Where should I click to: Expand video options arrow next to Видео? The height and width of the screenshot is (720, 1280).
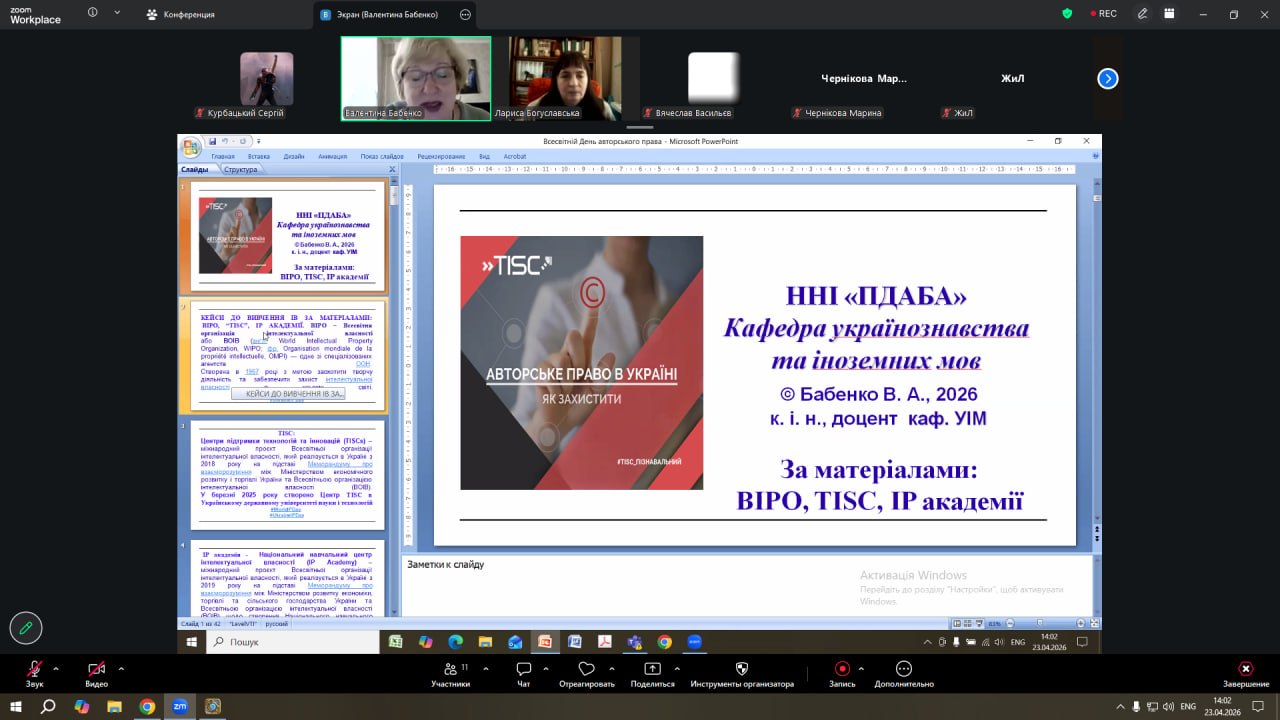[x=121, y=668]
